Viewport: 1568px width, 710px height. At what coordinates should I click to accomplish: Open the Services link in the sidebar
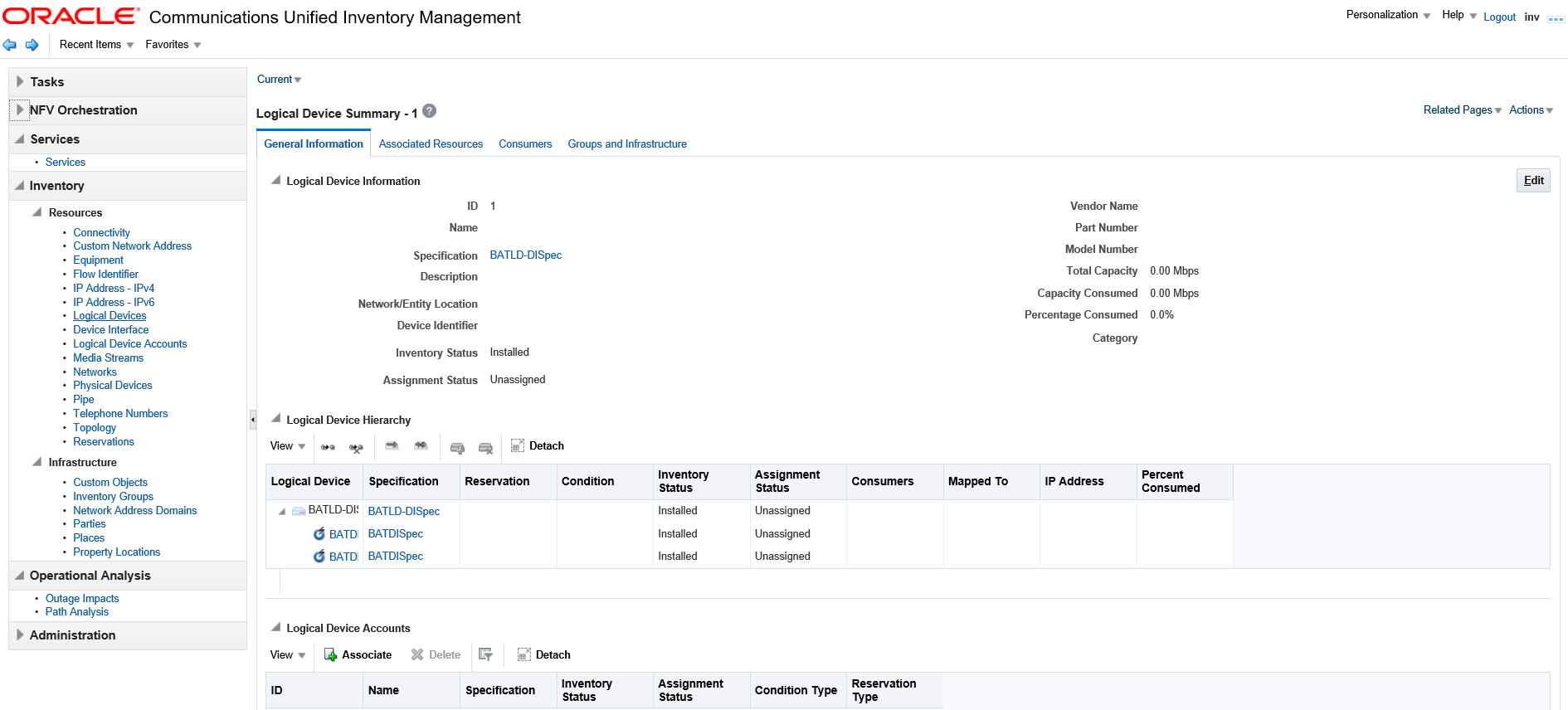tap(66, 163)
